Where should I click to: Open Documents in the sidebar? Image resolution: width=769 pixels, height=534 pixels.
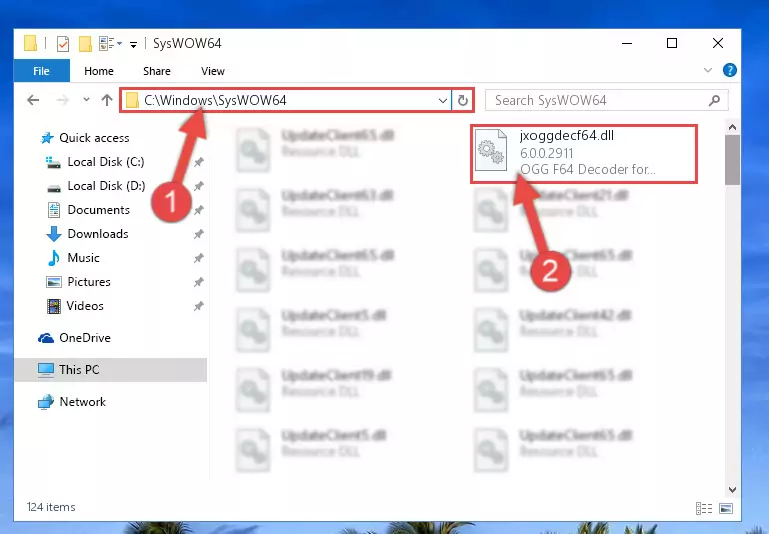[x=99, y=210]
